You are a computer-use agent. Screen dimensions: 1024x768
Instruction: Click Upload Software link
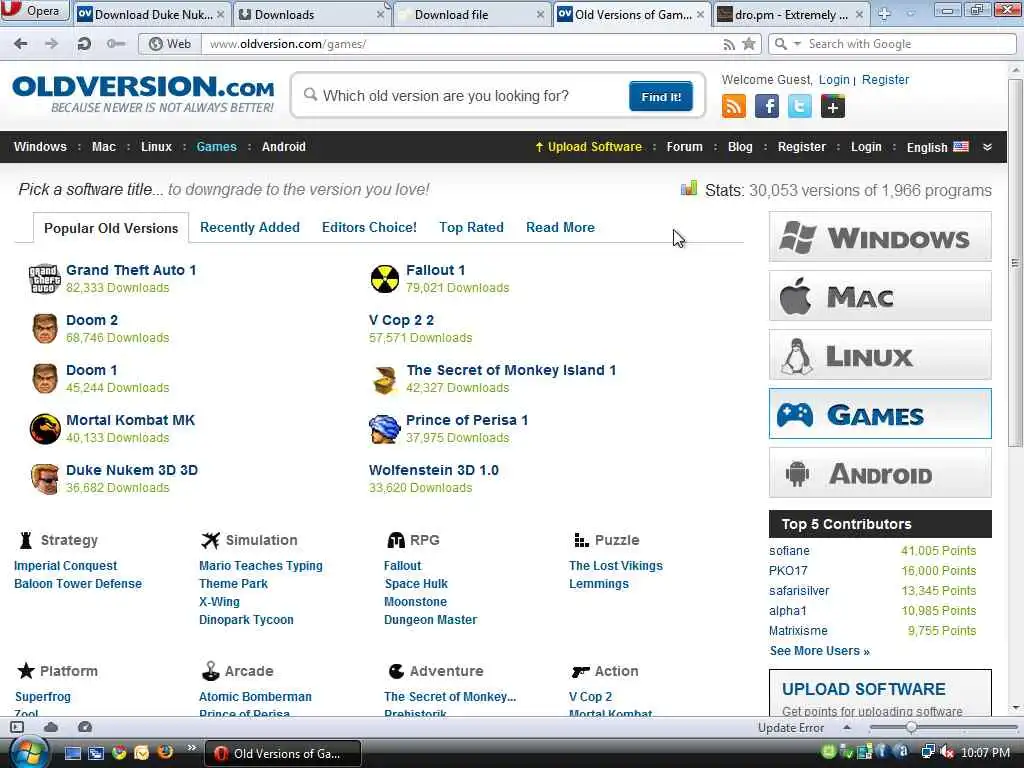tap(588, 147)
